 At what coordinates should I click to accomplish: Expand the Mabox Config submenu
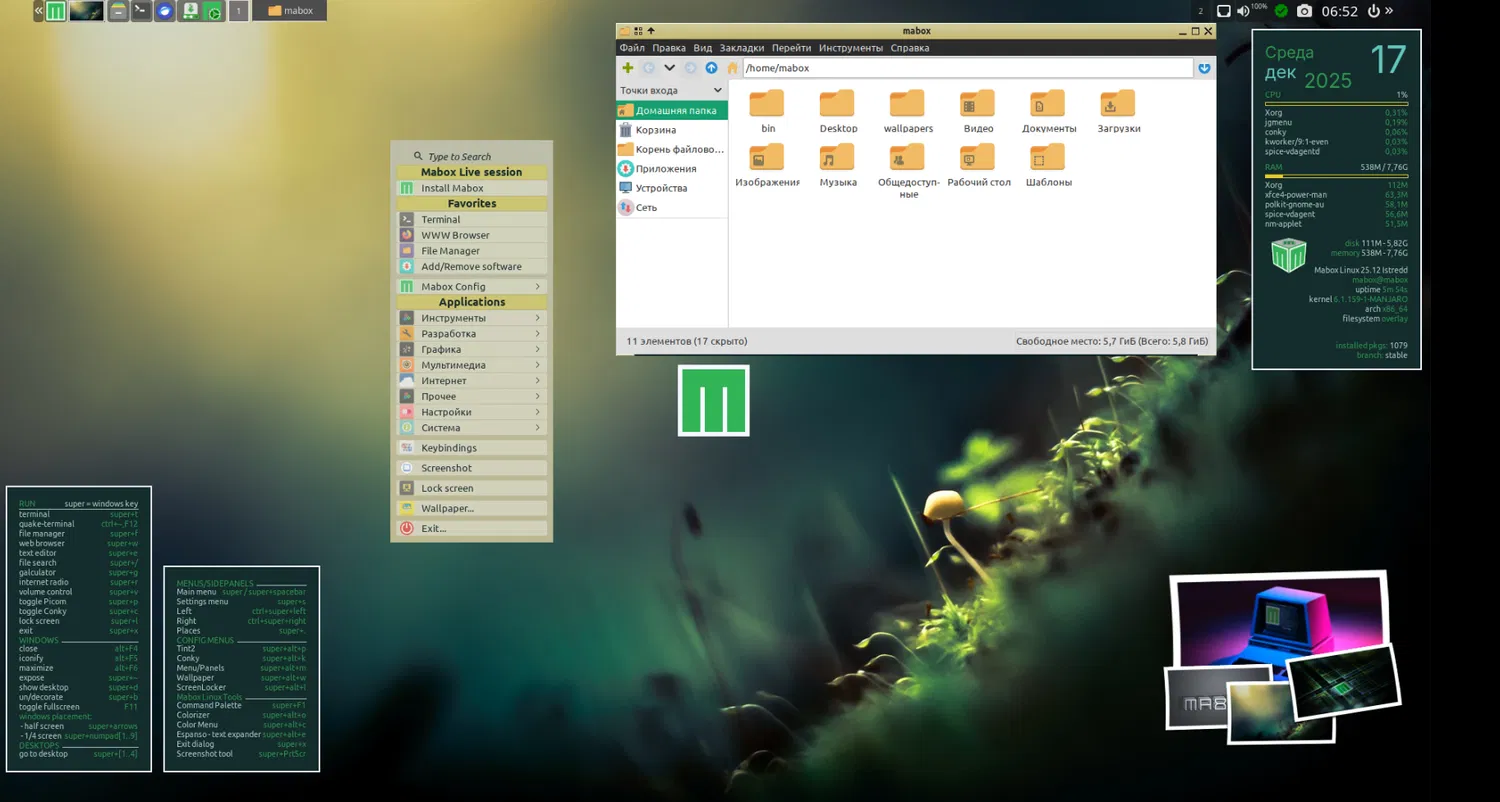[x=472, y=287]
